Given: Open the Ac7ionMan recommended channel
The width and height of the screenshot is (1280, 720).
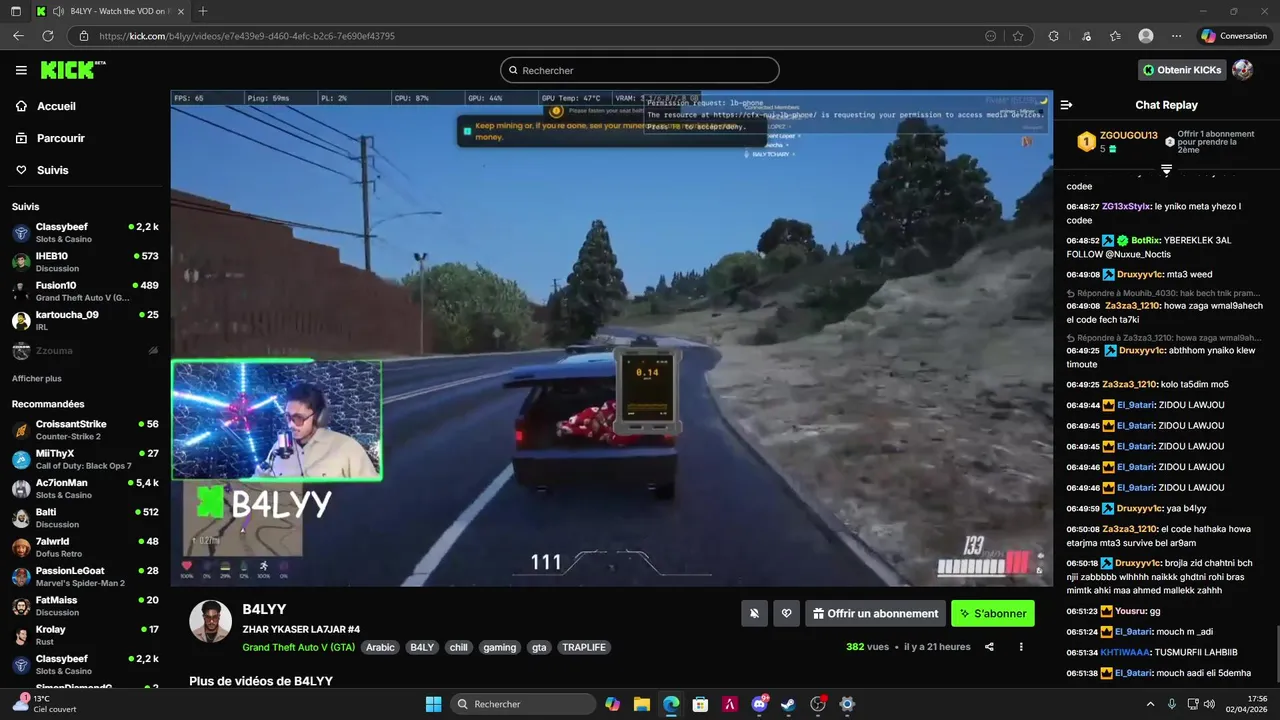Looking at the screenshot, I should tap(85, 489).
